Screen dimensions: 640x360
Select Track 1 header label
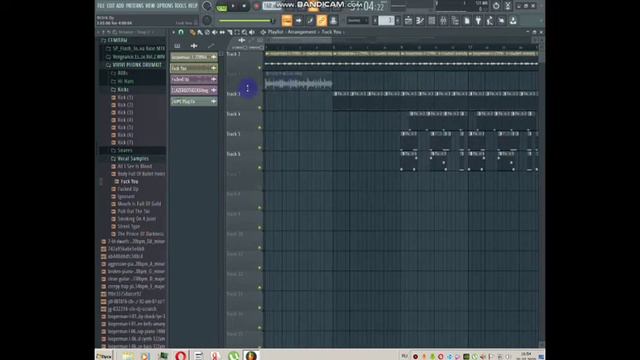(233, 54)
